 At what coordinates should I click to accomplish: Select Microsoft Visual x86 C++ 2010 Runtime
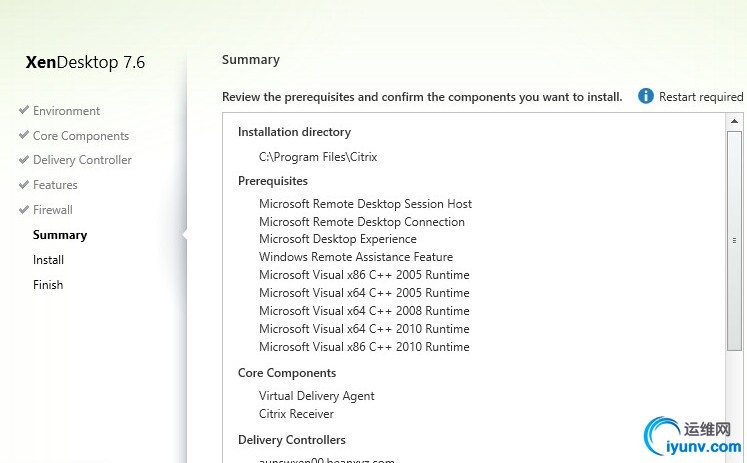click(364, 347)
